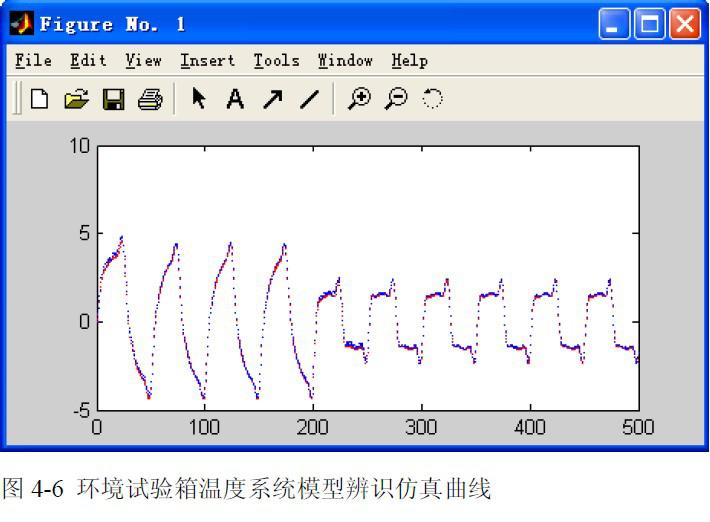710x522 pixels.
Task: Create a new figure with the blank page icon
Action: click(39, 99)
